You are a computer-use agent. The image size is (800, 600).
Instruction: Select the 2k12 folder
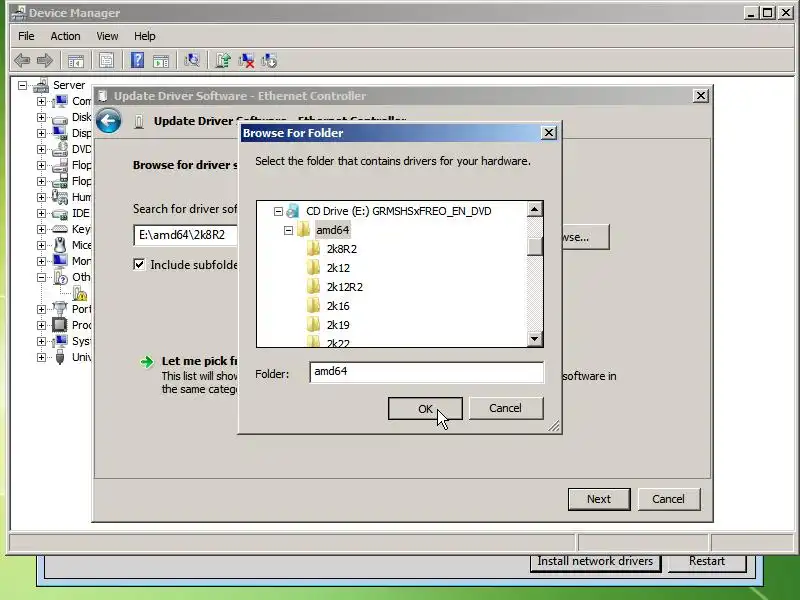click(338, 268)
